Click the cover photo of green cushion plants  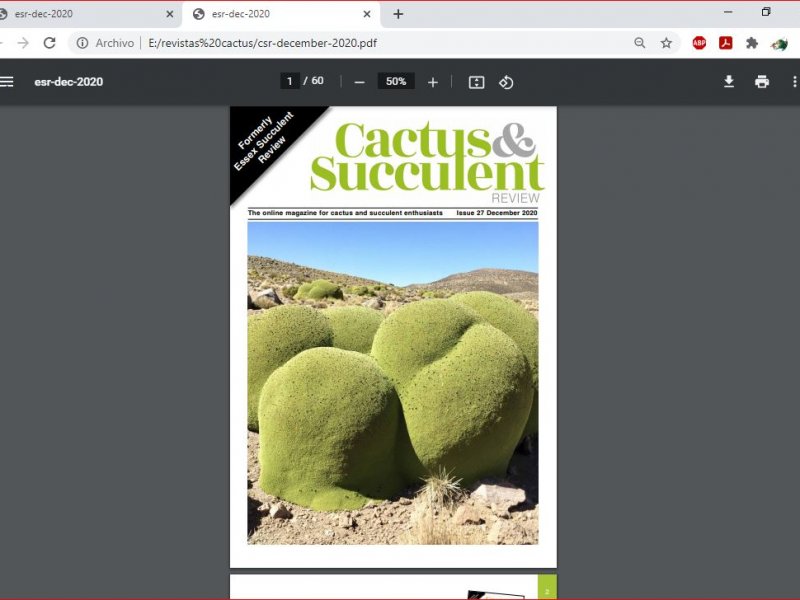click(x=392, y=383)
